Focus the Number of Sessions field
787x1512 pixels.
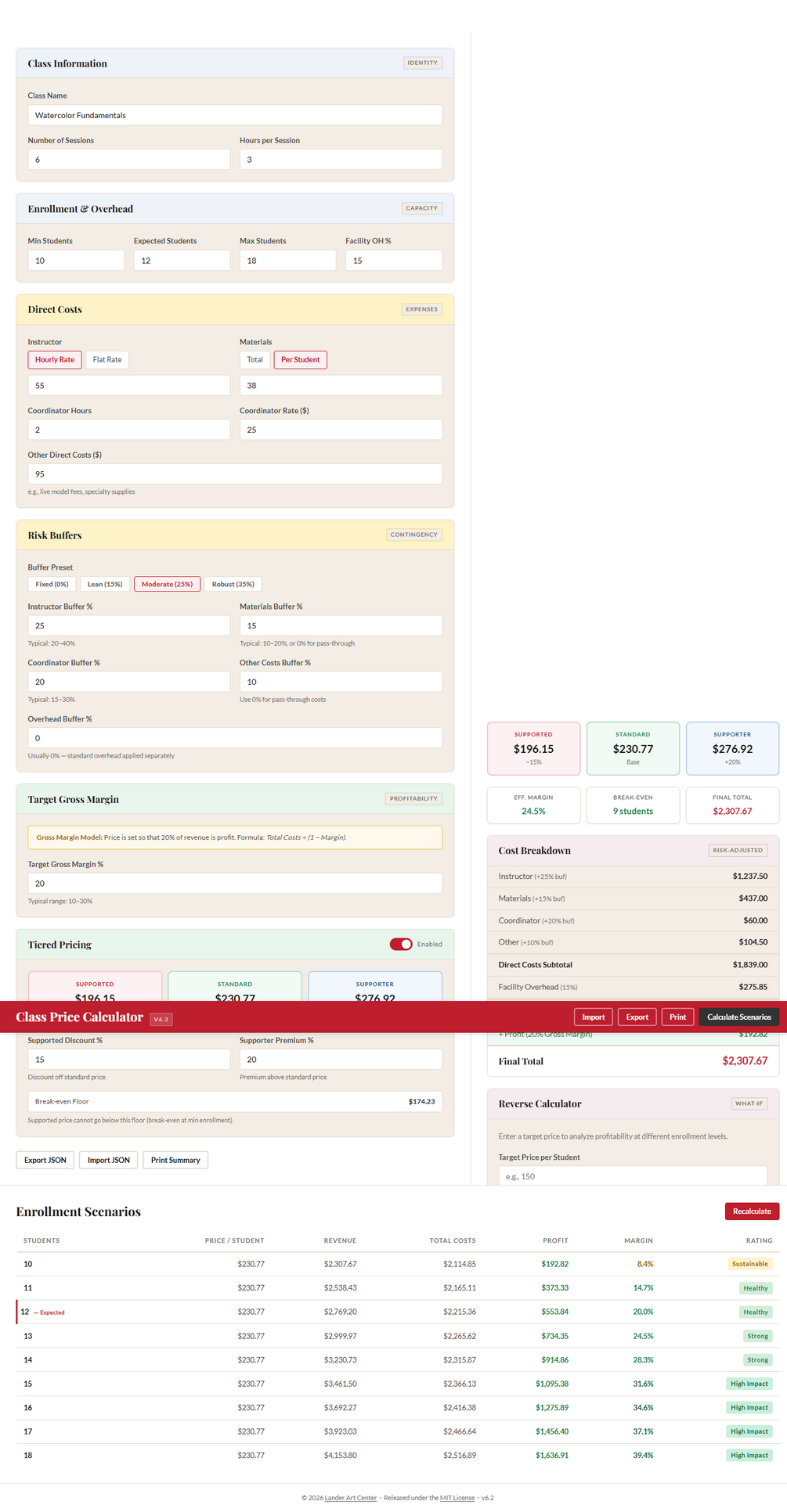[x=129, y=160]
